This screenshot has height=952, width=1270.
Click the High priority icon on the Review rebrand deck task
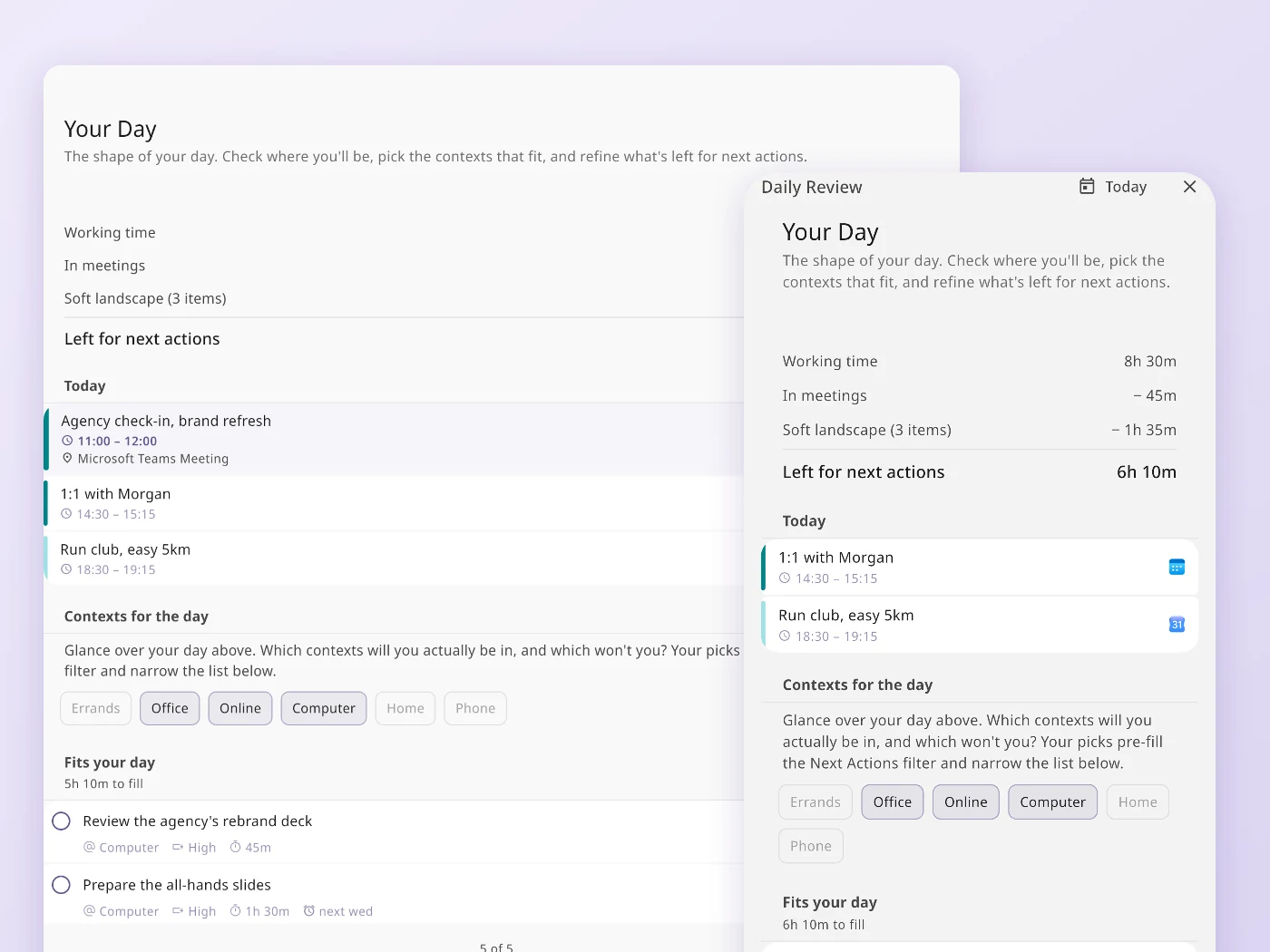tap(178, 847)
